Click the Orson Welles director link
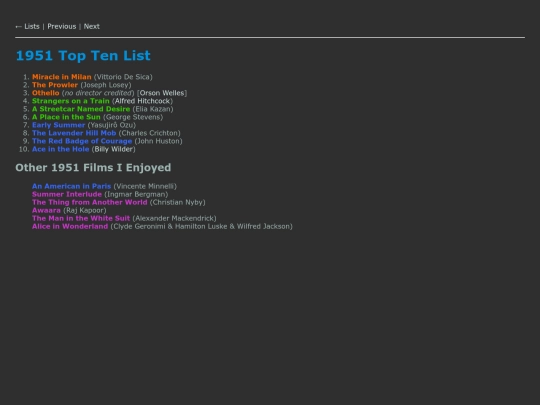The image size is (540, 405). (162, 93)
